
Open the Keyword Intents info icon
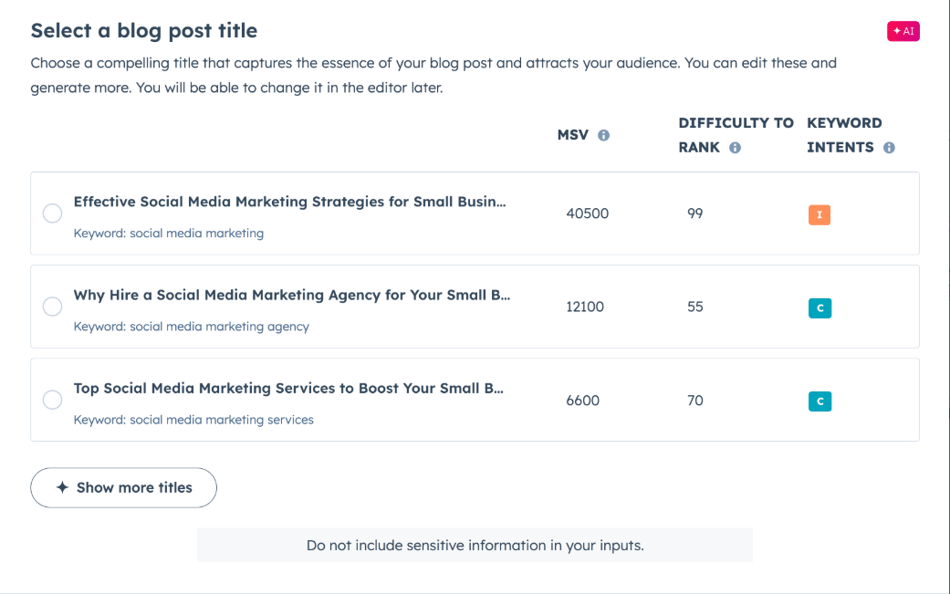[x=889, y=147]
